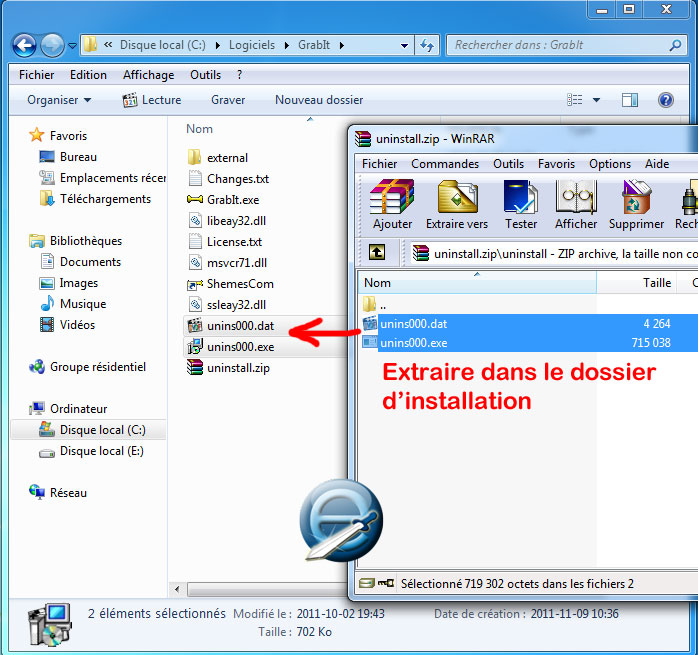Open Explorer Fichier menu
This screenshot has width=698, height=655.
point(37,75)
